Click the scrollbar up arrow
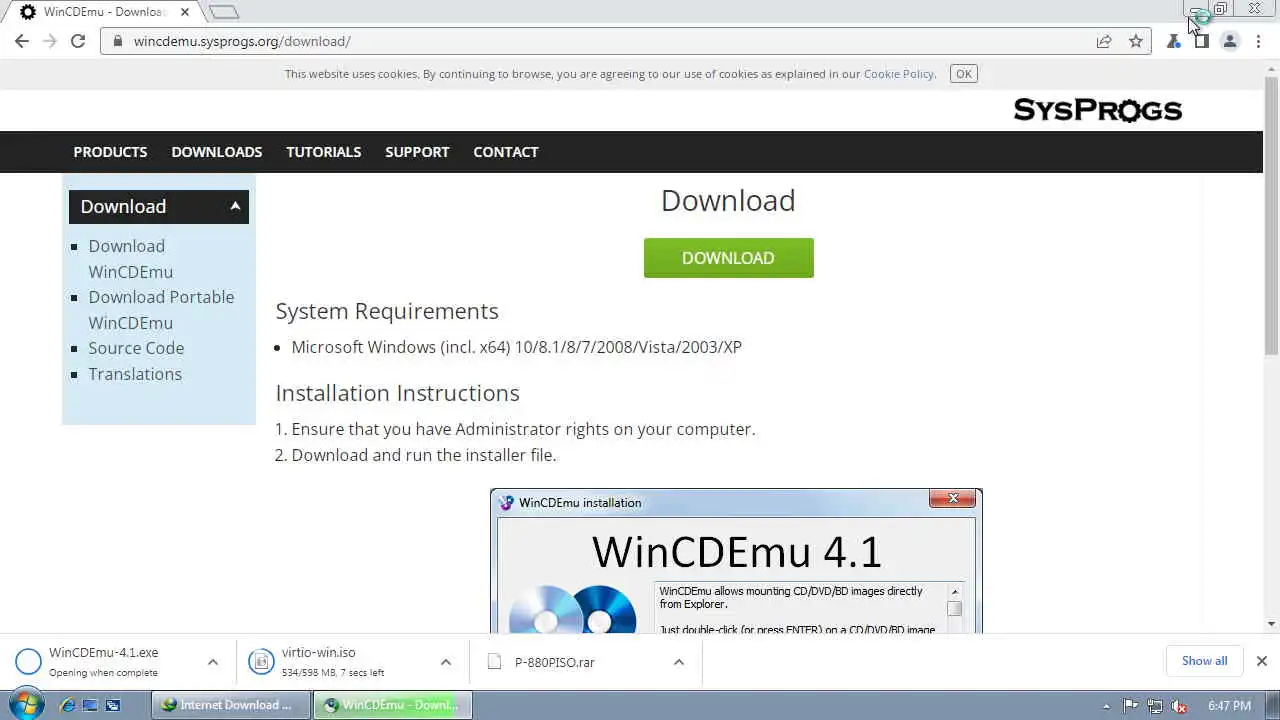Image resolution: width=1280 pixels, height=720 pixels. [x=1271, y=67]
